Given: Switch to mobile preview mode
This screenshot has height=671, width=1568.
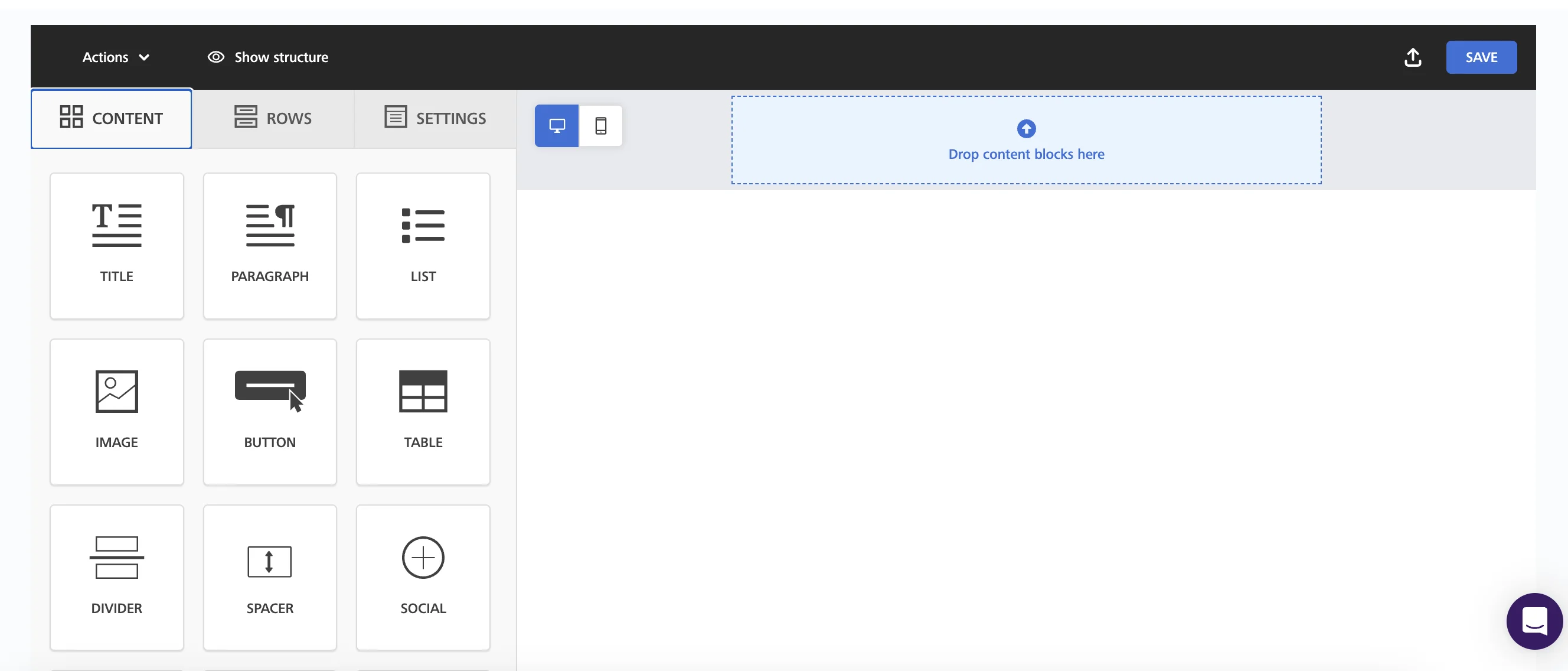Looking at the screenshot, I should pos(600,125).
